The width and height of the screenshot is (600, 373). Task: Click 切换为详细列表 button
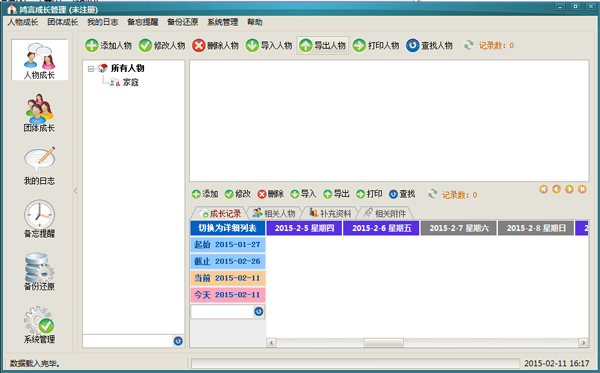pyautogui.click(x=228, y=228)
